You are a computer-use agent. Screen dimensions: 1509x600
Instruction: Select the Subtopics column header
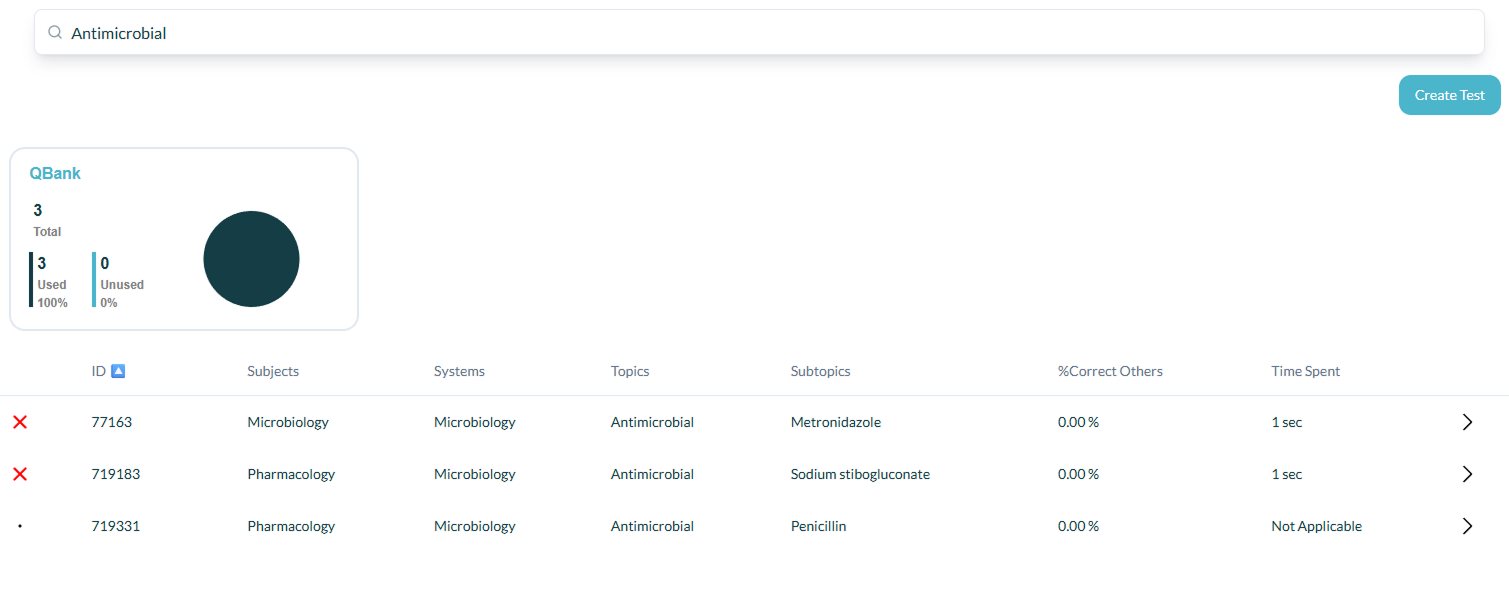(x=820, y=371)
